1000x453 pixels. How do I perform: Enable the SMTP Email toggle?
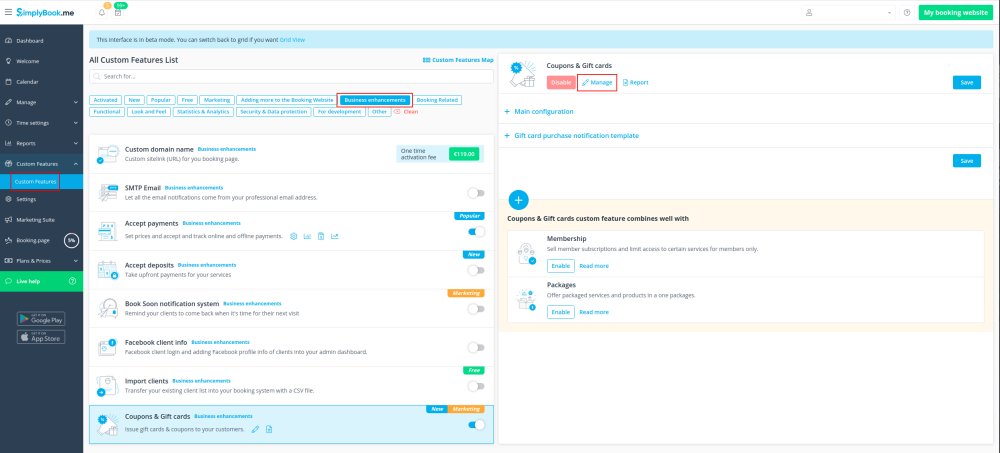476,193
